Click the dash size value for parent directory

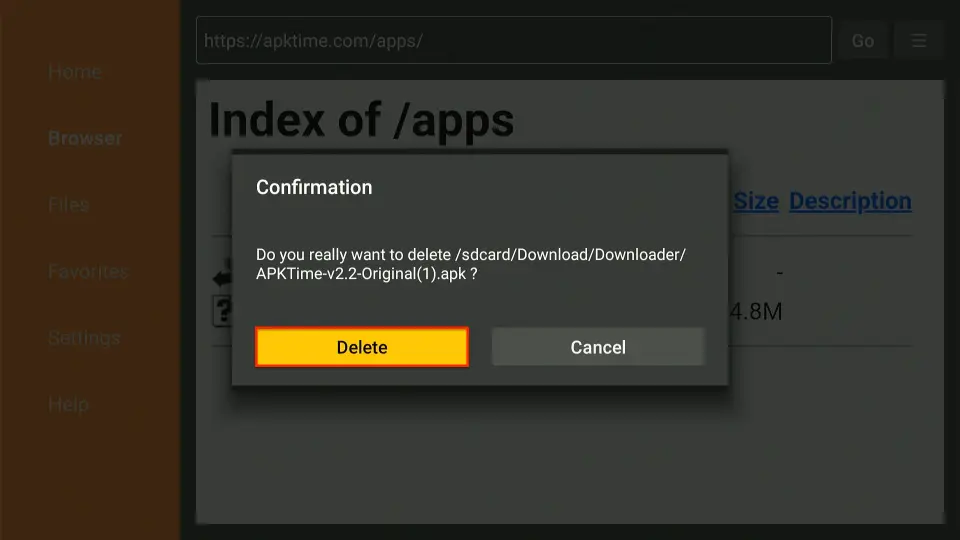coord(778,272)
